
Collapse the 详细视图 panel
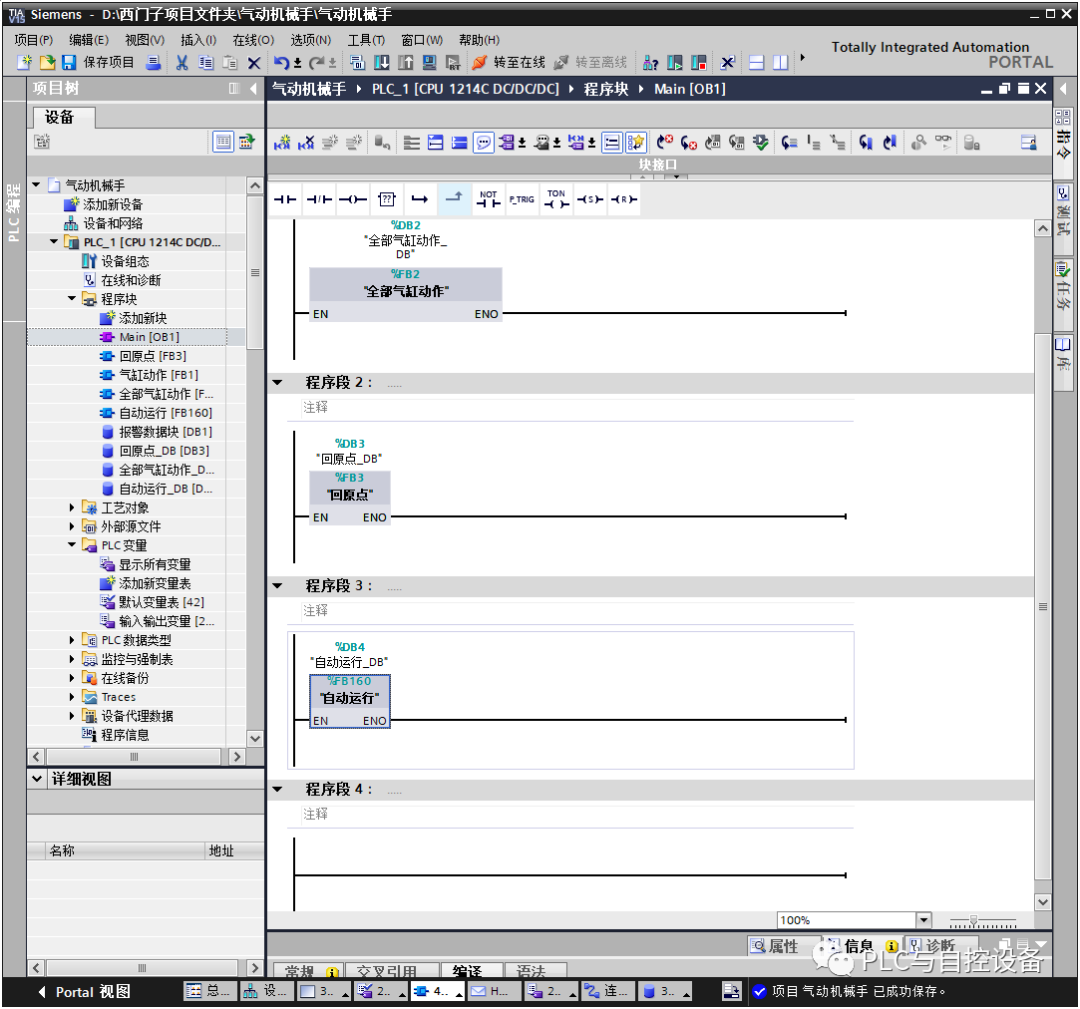[37, 779]
